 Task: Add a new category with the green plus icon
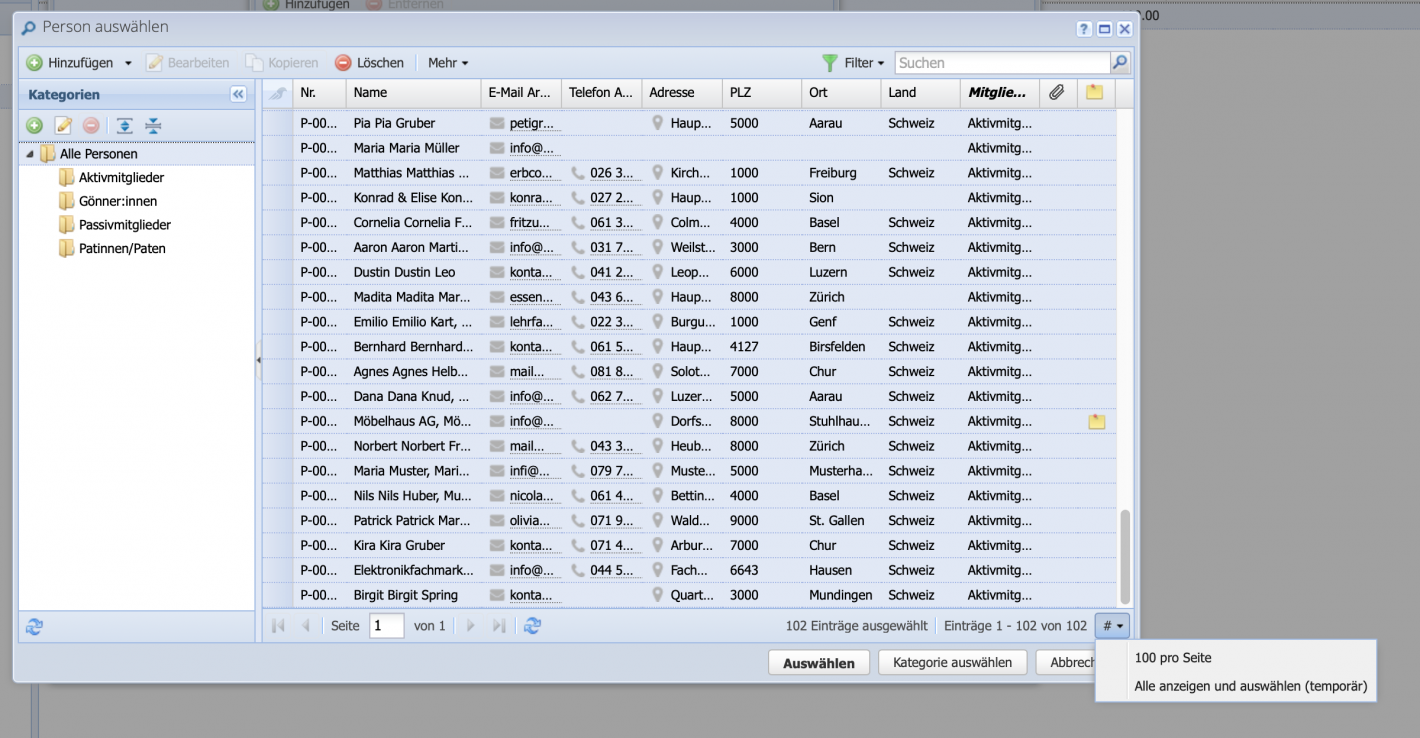coord(34,125)
